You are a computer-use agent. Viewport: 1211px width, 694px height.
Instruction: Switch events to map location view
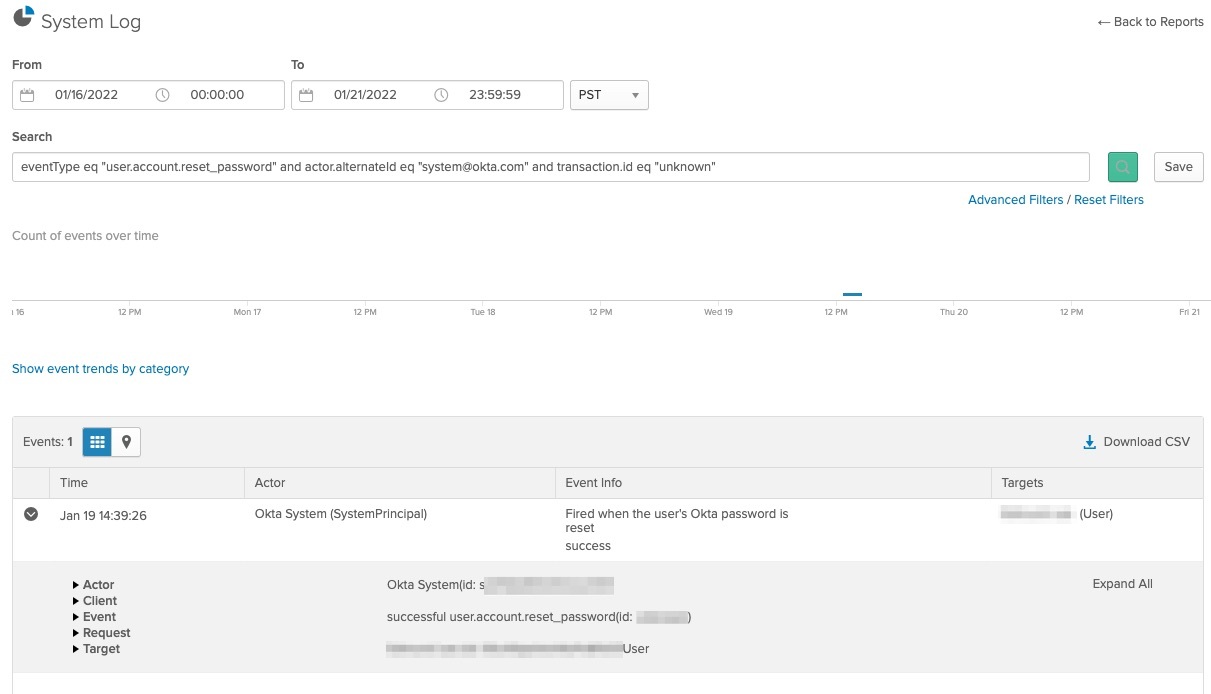[124, 441]
